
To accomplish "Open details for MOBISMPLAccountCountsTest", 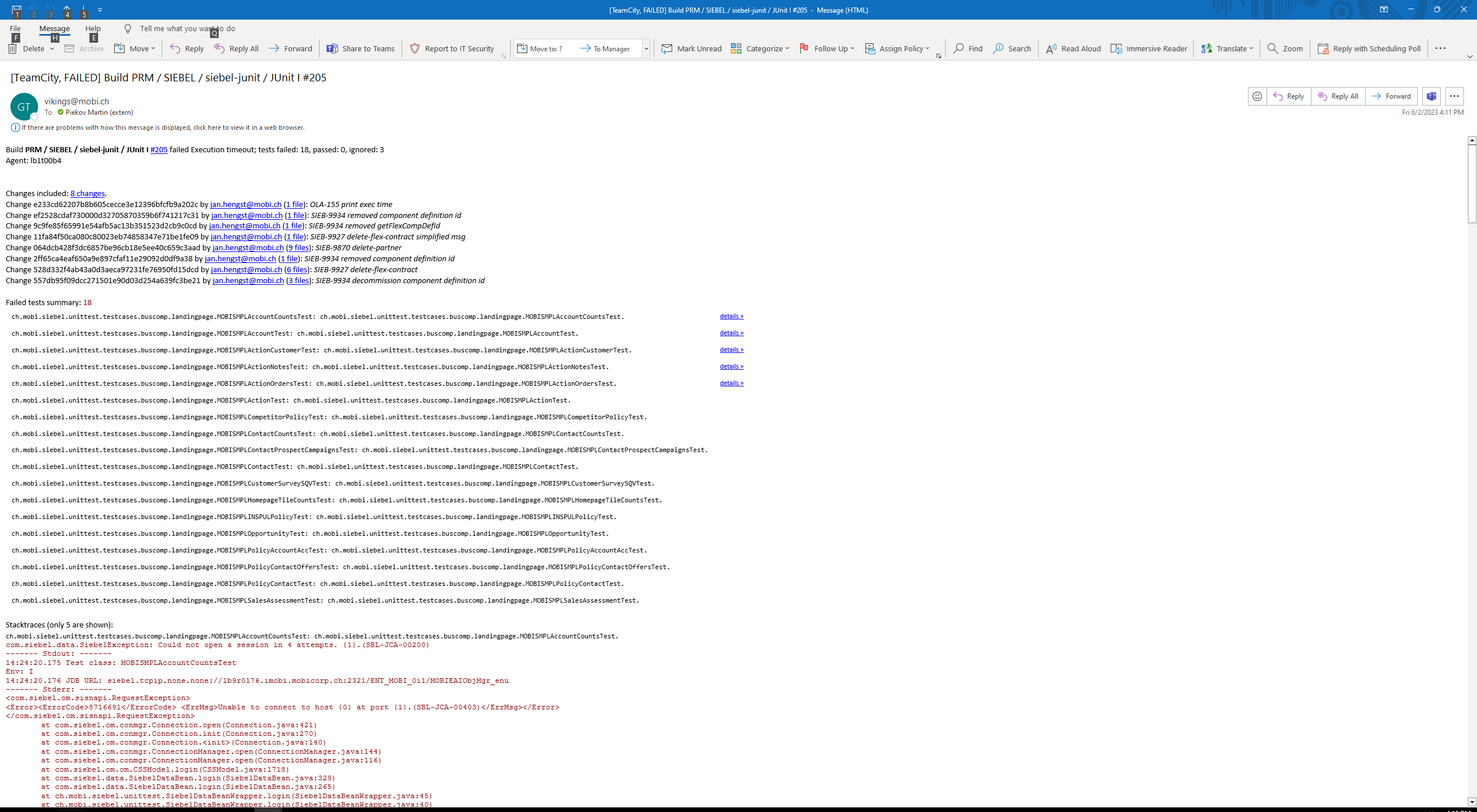I will click(x=732, y=316).
